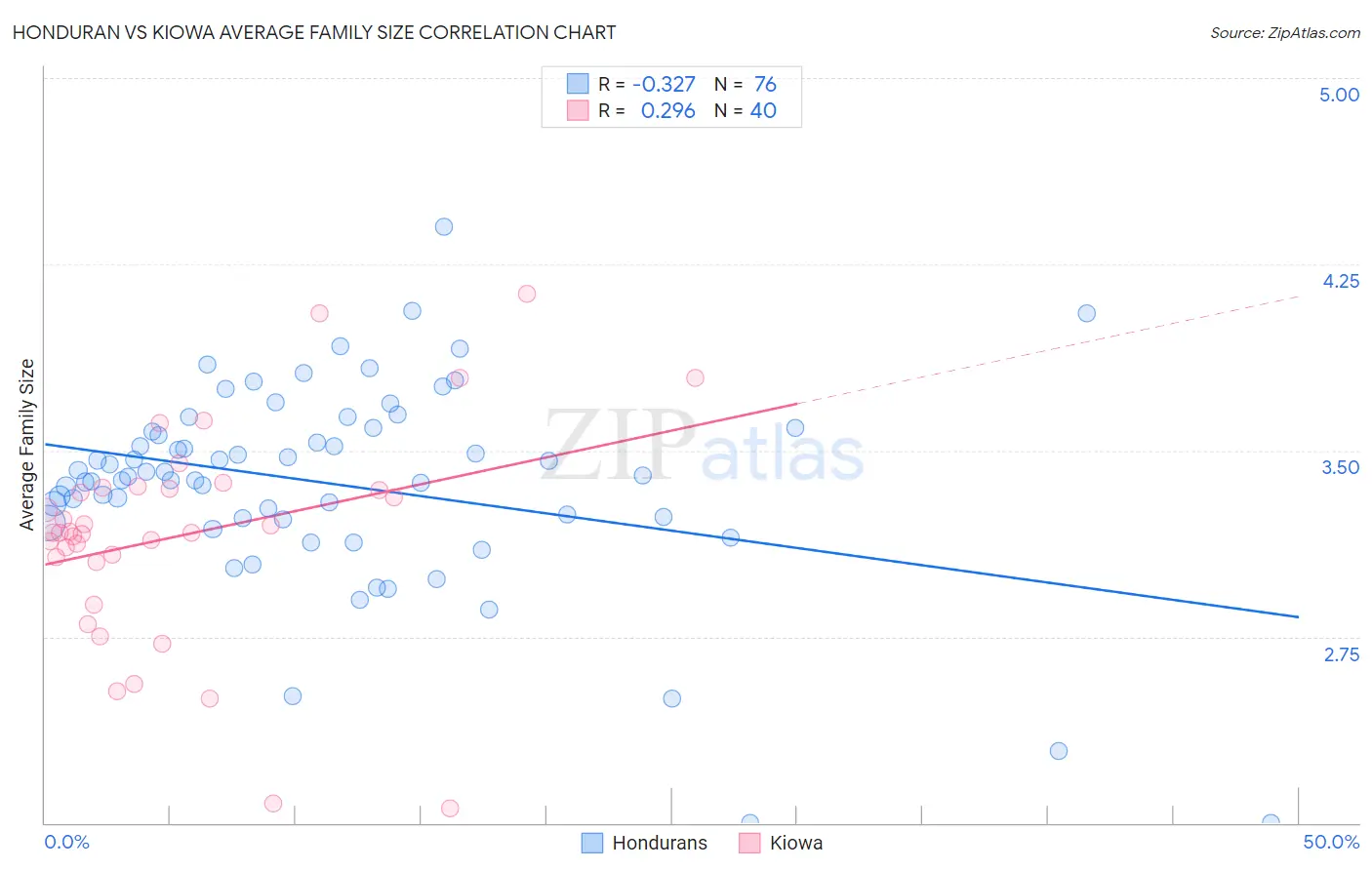This screenshot has height=870, width=1372.
Task: Click the N = 76 value in legend
Action: tap(746, 84)
